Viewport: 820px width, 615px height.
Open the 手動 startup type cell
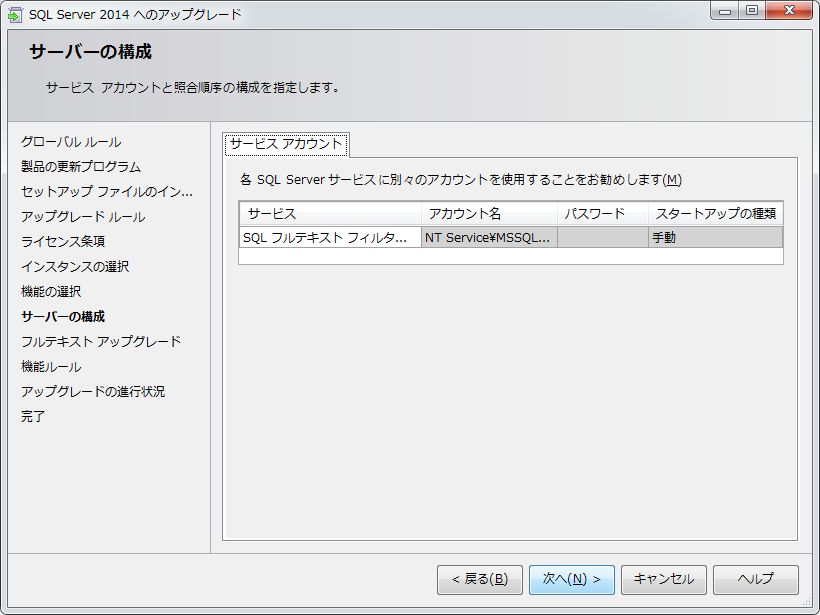tap(715, 238)
